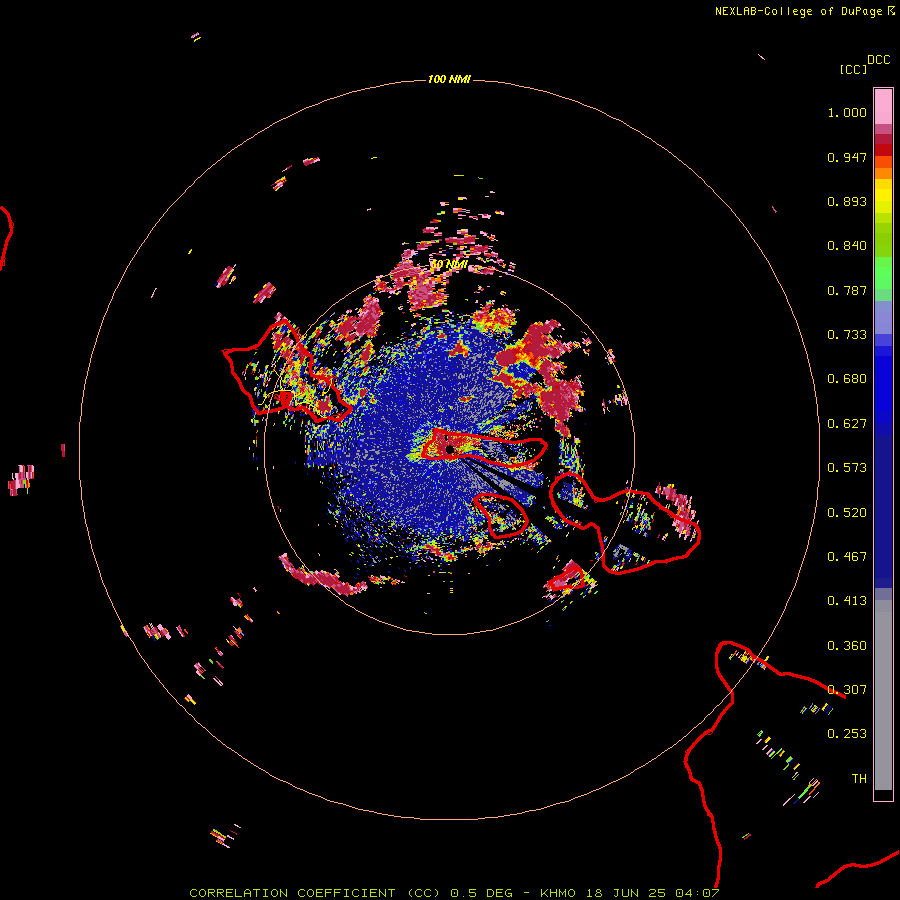Click the light pink swatch beside 1.000
Viewport: 900px width, 900px height.
[883, 107]
